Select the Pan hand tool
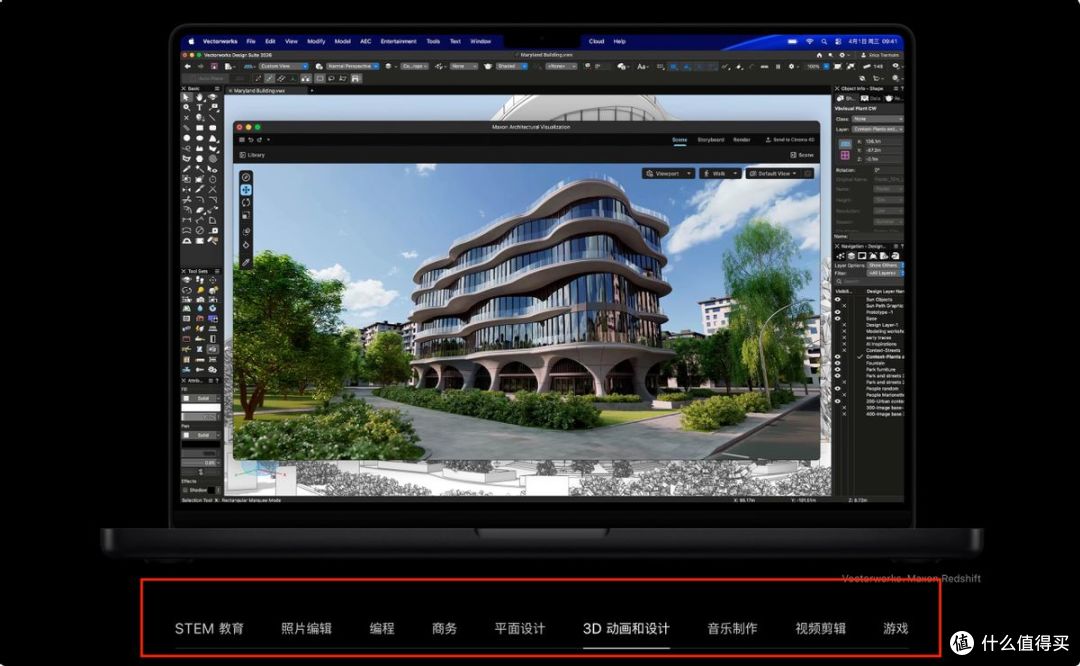Viewport: 1080px width, 666px height. tap(200, 98)
